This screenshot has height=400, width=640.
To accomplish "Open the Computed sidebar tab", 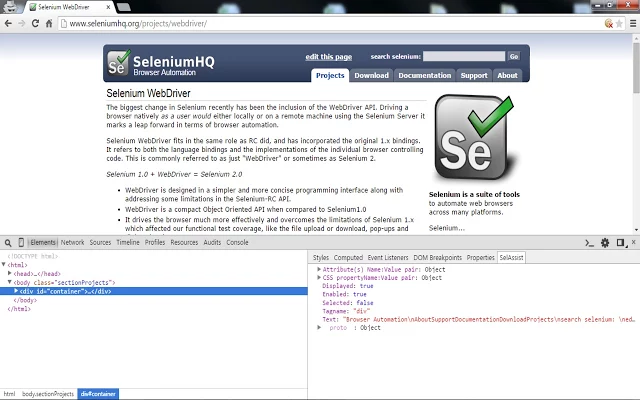I will click(348, 258).
